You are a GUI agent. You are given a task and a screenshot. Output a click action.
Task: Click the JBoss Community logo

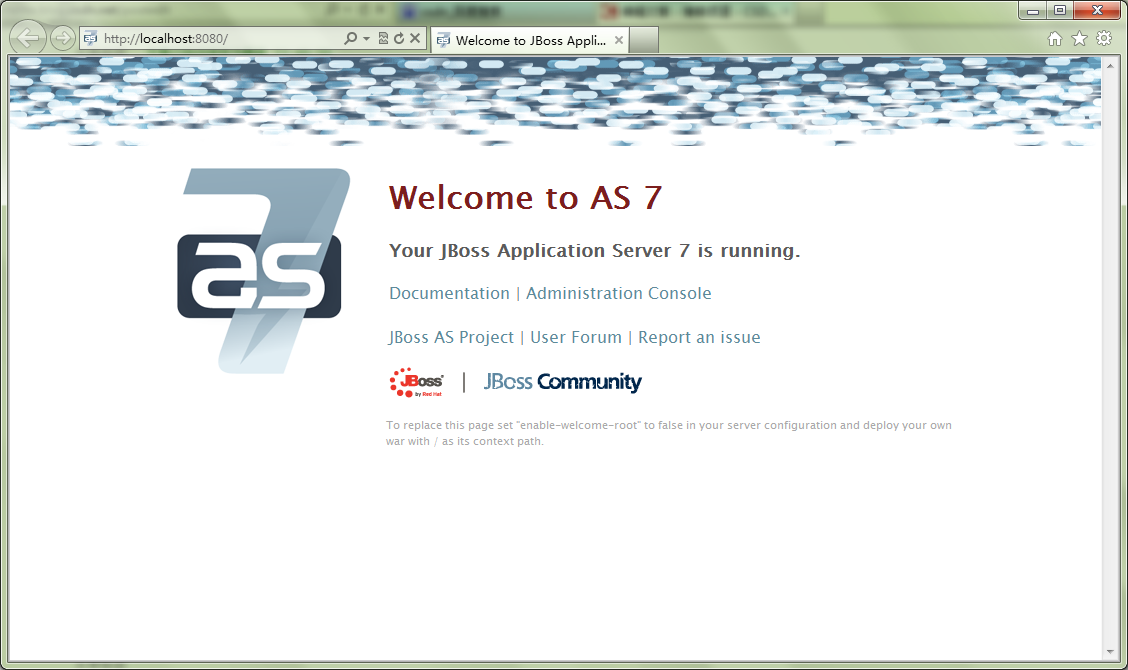pos(563,382)
